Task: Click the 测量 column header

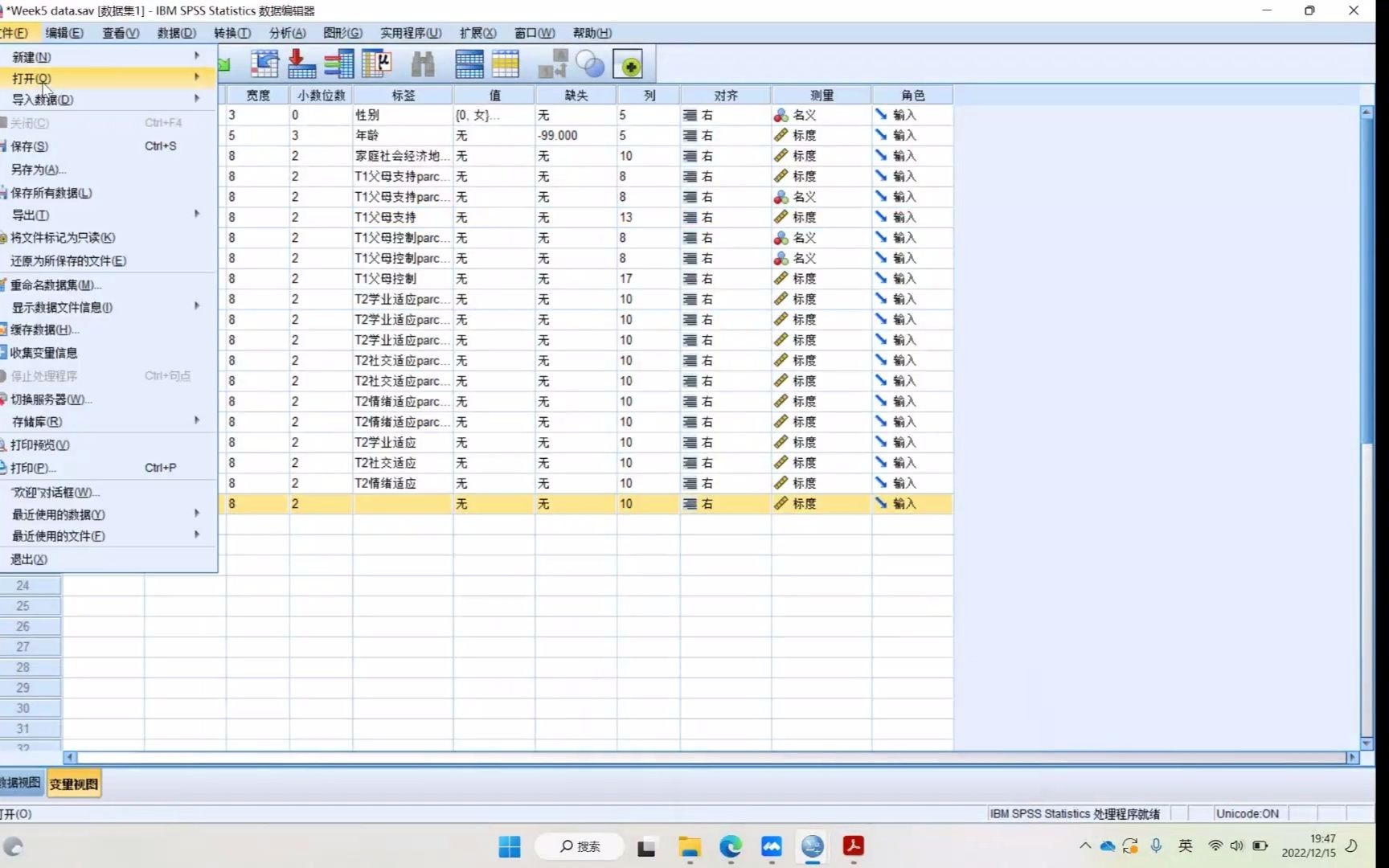Action: [822, 95]
